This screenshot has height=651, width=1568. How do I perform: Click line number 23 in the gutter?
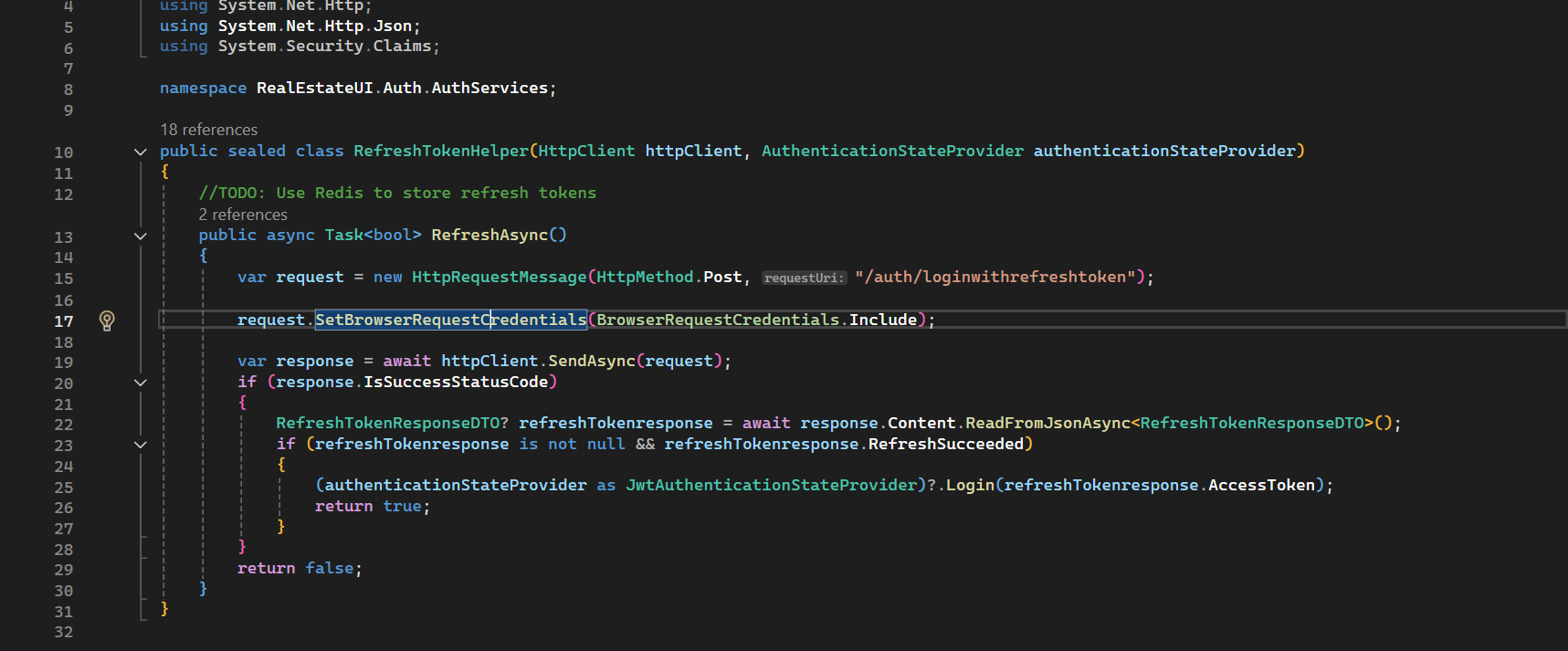coord(63,446)
